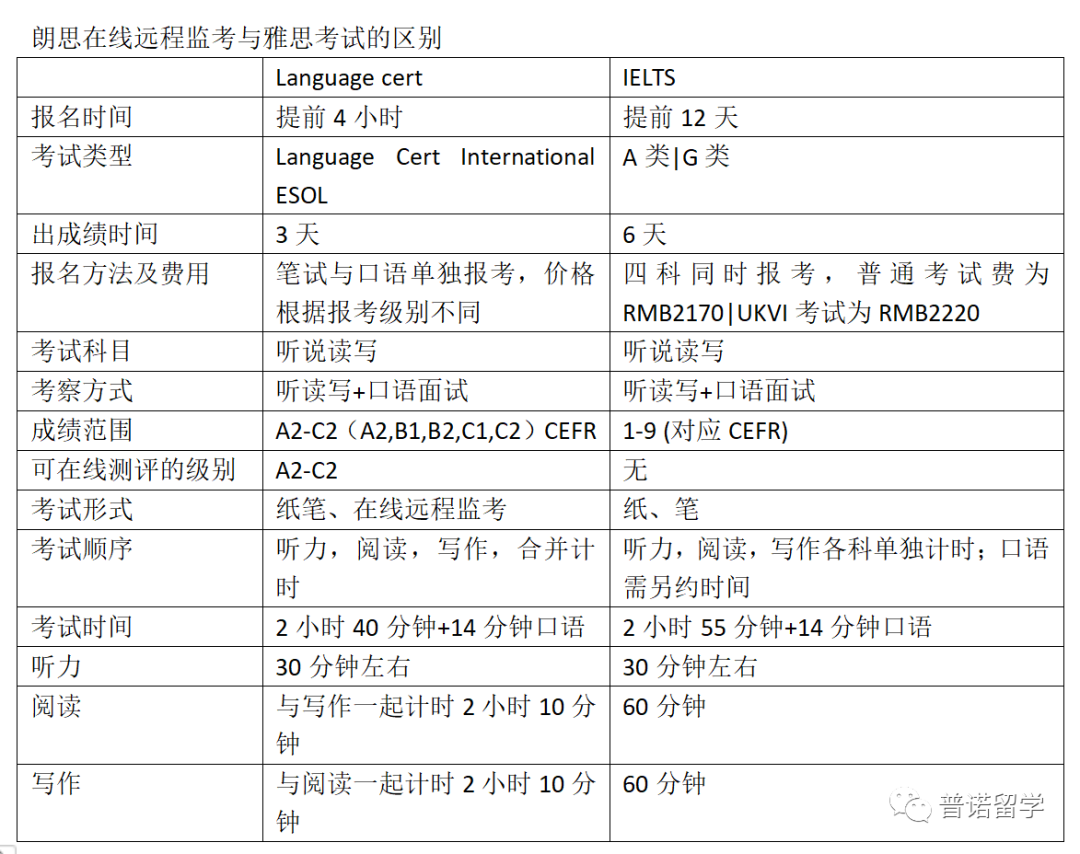Screen dimensions: 1080x854
Task: Click the row label 写作
Action: 56,783
